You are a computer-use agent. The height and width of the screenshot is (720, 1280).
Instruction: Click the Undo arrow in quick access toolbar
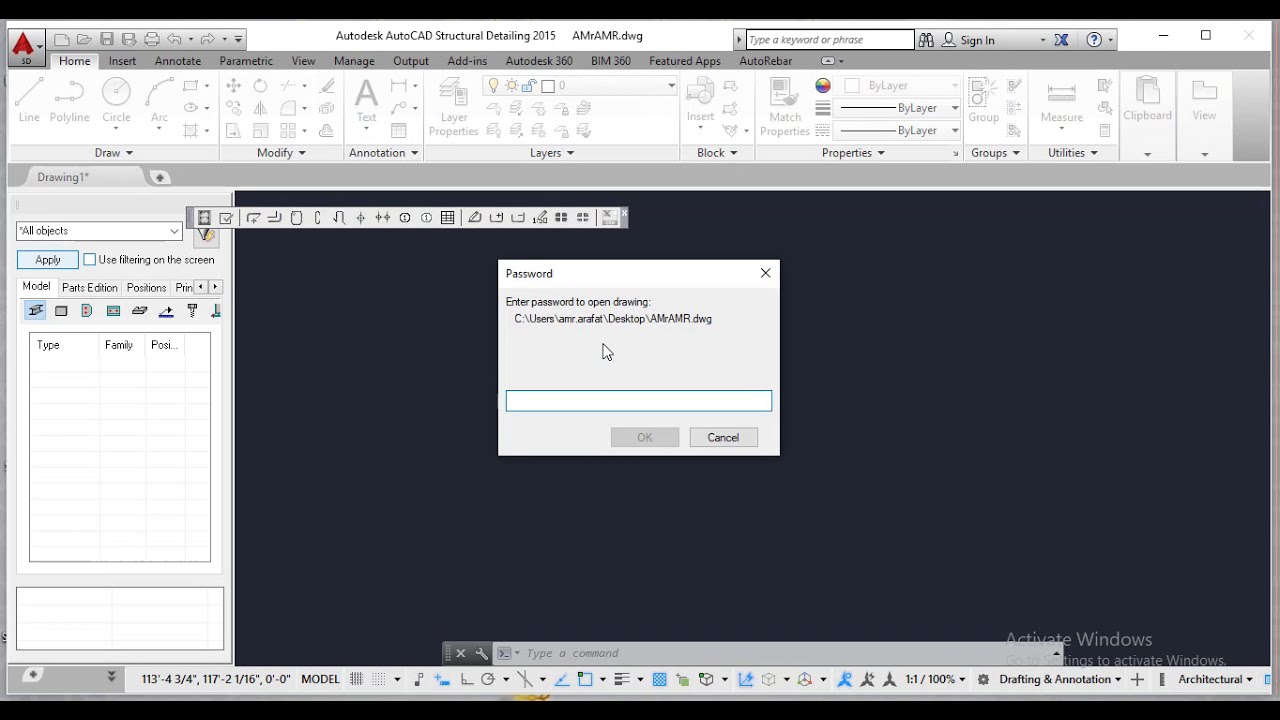click(x=175, y=39)
